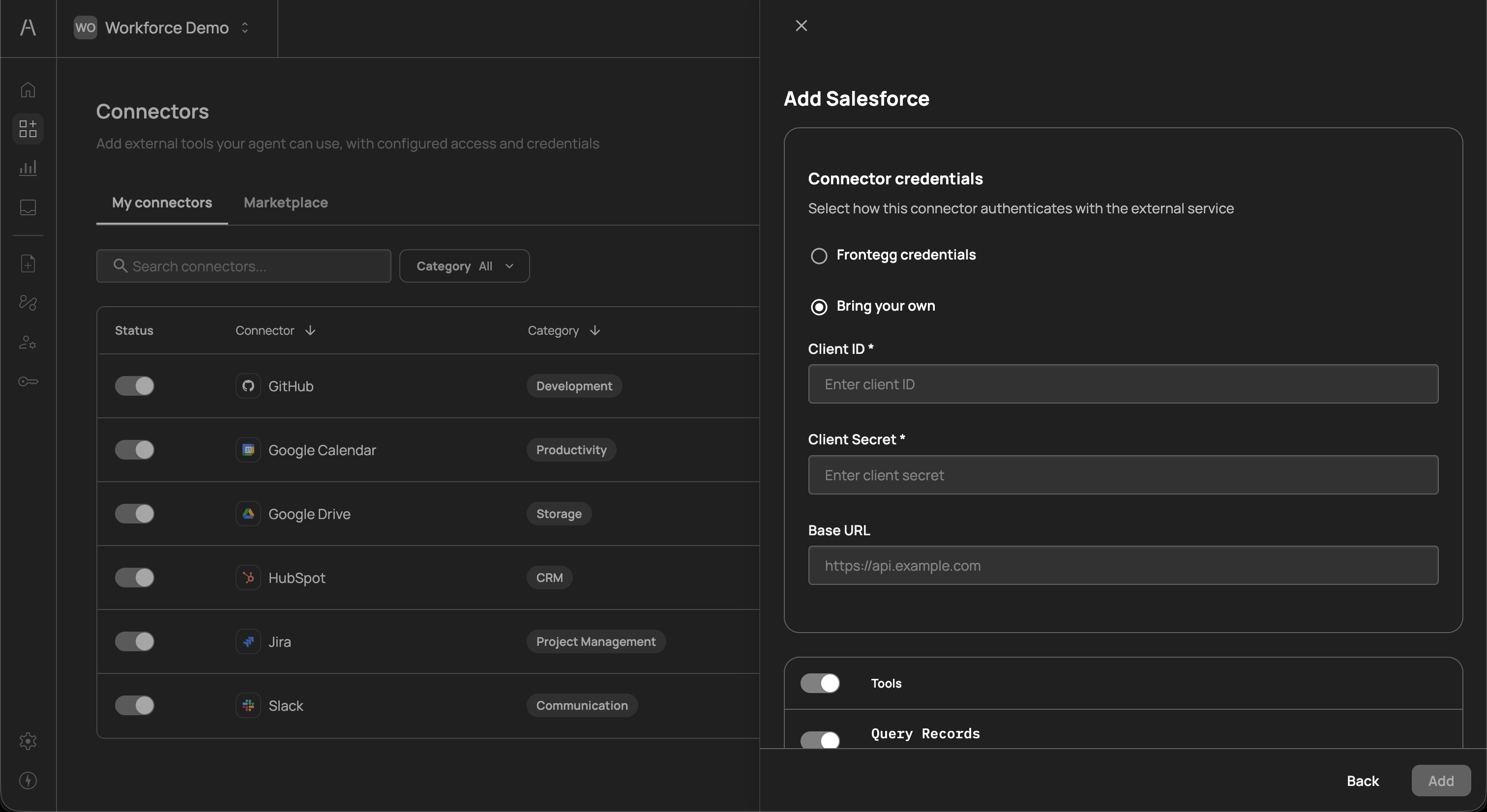The image size is (1487, 812).
Task: Expand the Workforce Demo workspace switcher
Action: click(167, 28)
